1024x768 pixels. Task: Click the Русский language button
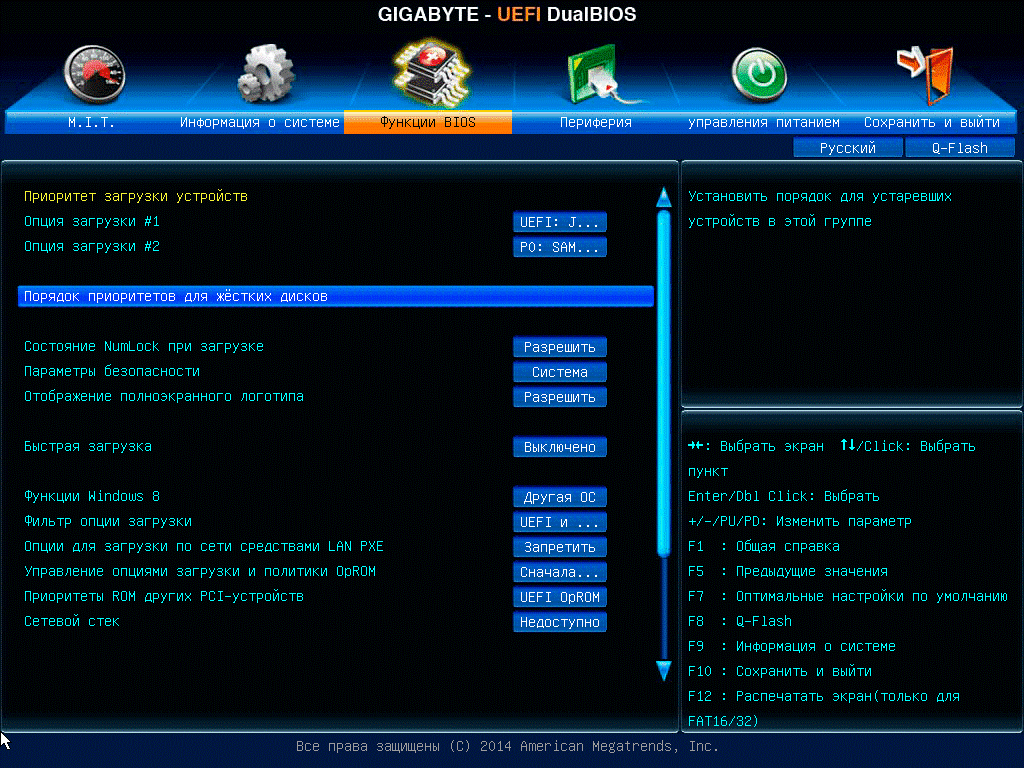[x=848, y=148]
